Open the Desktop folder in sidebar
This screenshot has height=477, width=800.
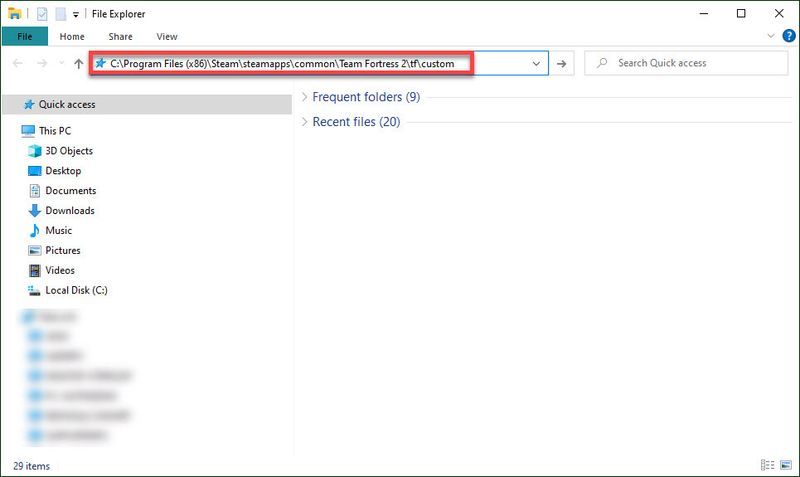pyautogui.click(x=63, y=170)
